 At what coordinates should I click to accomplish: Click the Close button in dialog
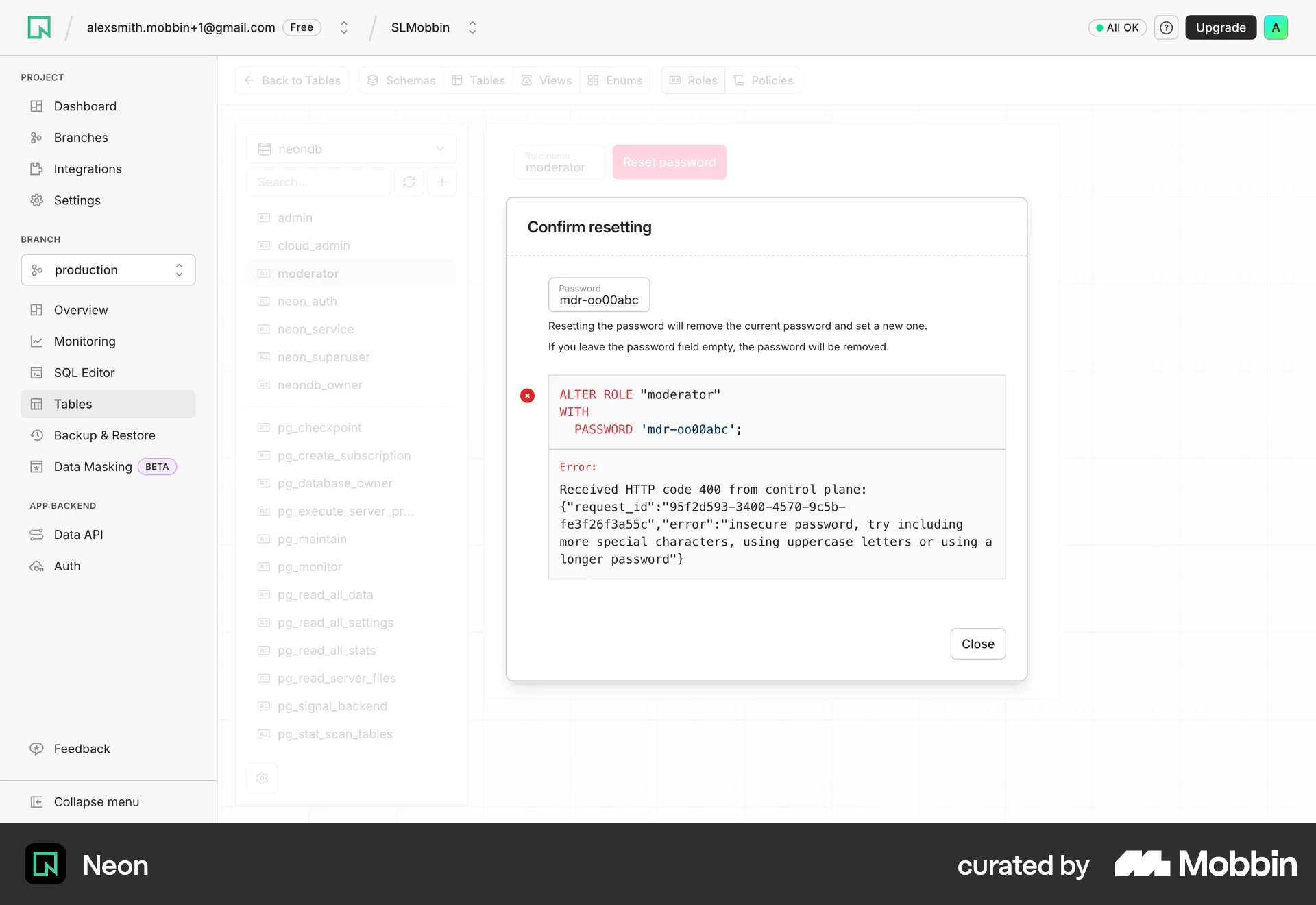click(x=977, y=644)
